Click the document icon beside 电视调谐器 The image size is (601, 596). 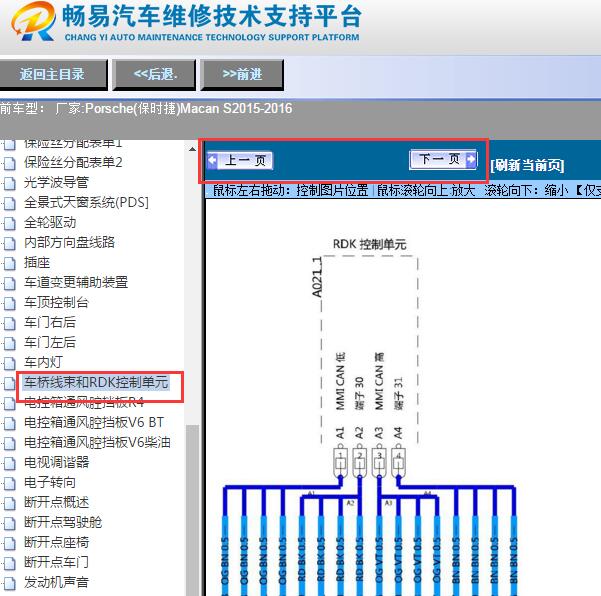[x=10, y=463]
